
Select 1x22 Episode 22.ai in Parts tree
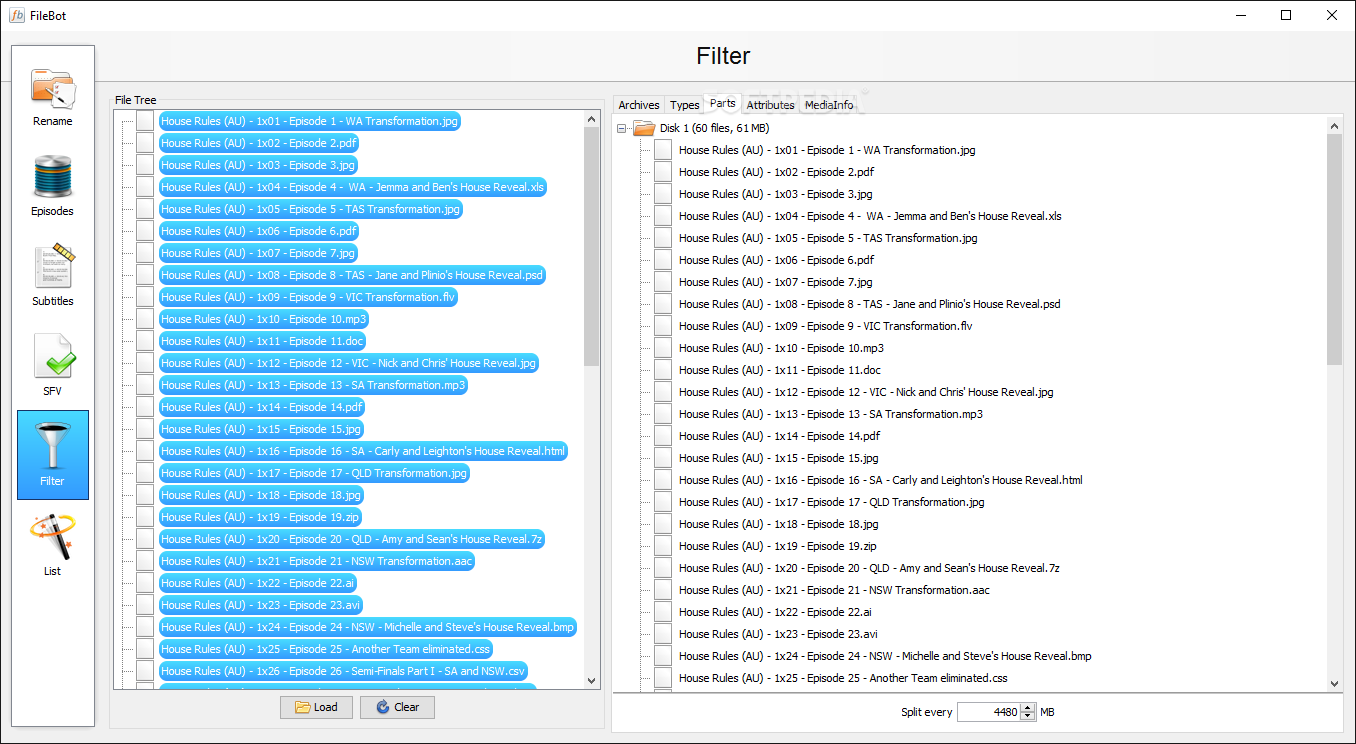[x=775, y=612]
